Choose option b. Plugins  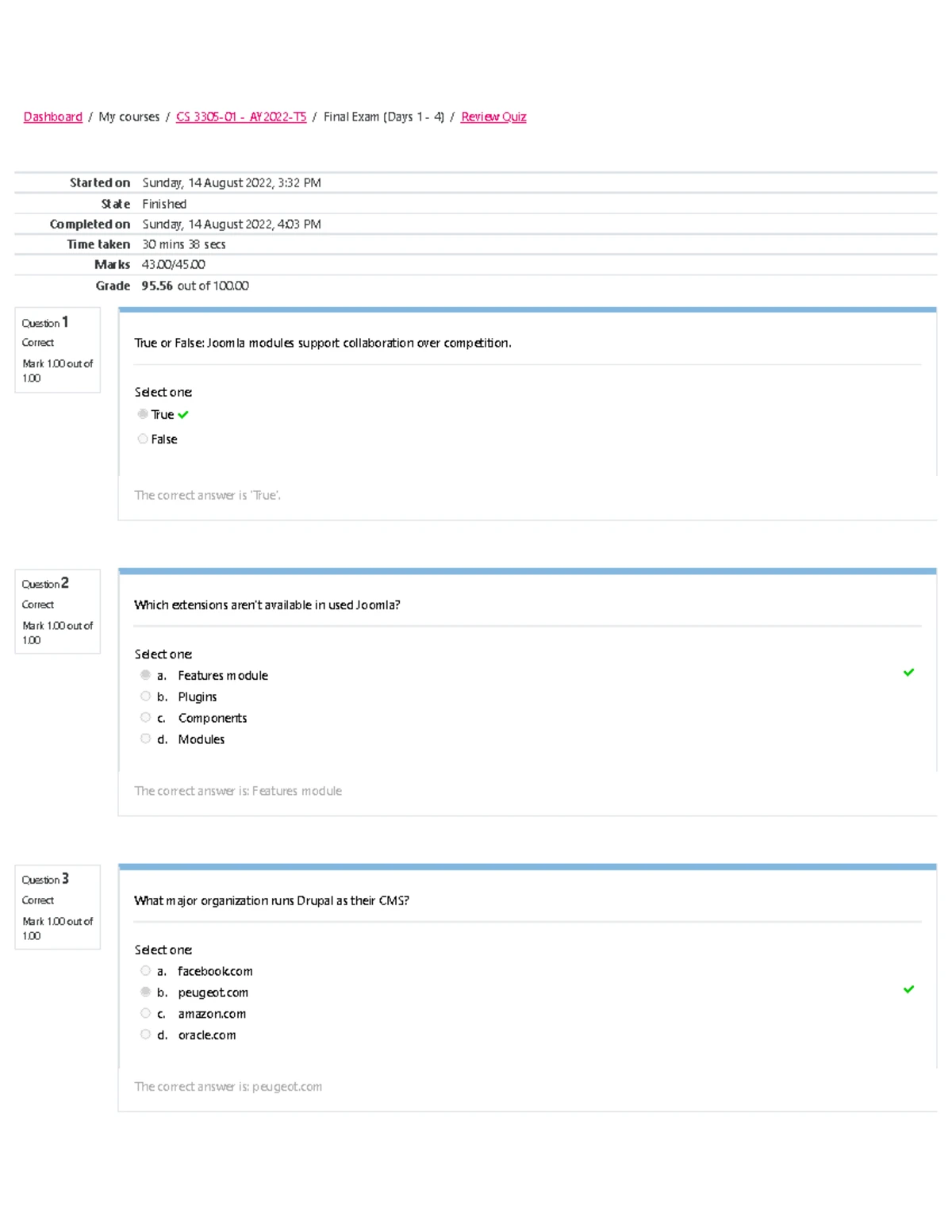point(145,697)
